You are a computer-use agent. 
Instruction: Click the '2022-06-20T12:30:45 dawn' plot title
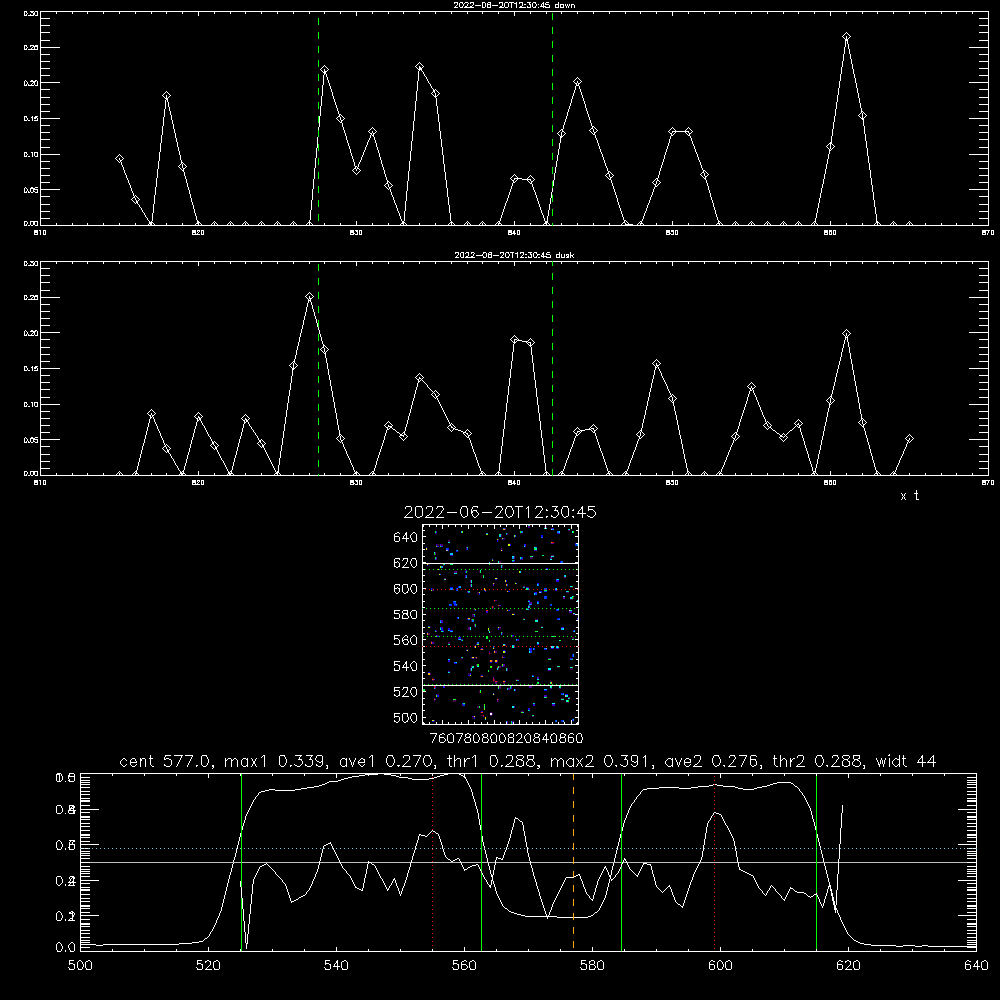point(514,5)
